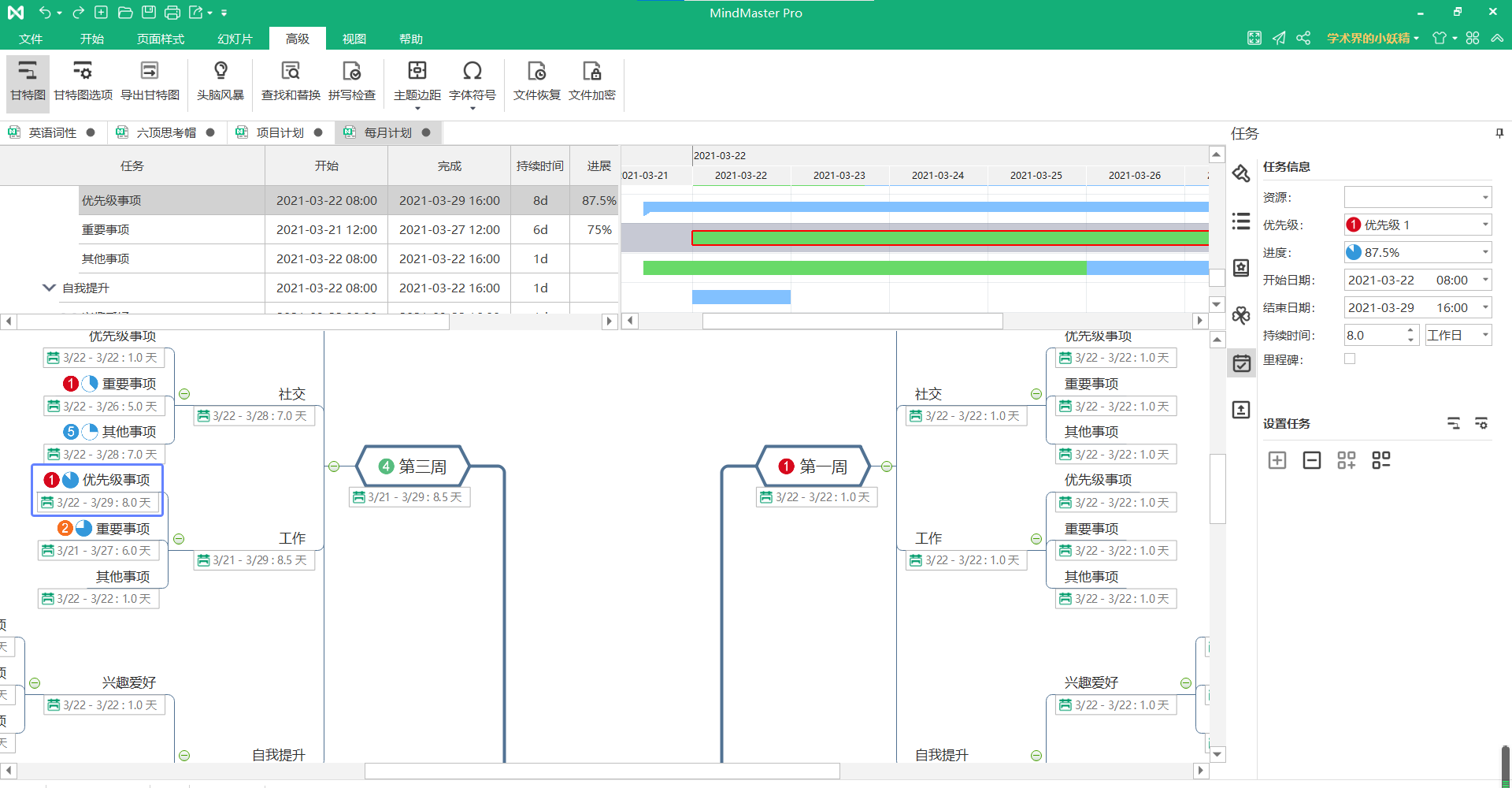
Task: Select the 重要事项 row in Gantt table
Action: pos(309,229)
